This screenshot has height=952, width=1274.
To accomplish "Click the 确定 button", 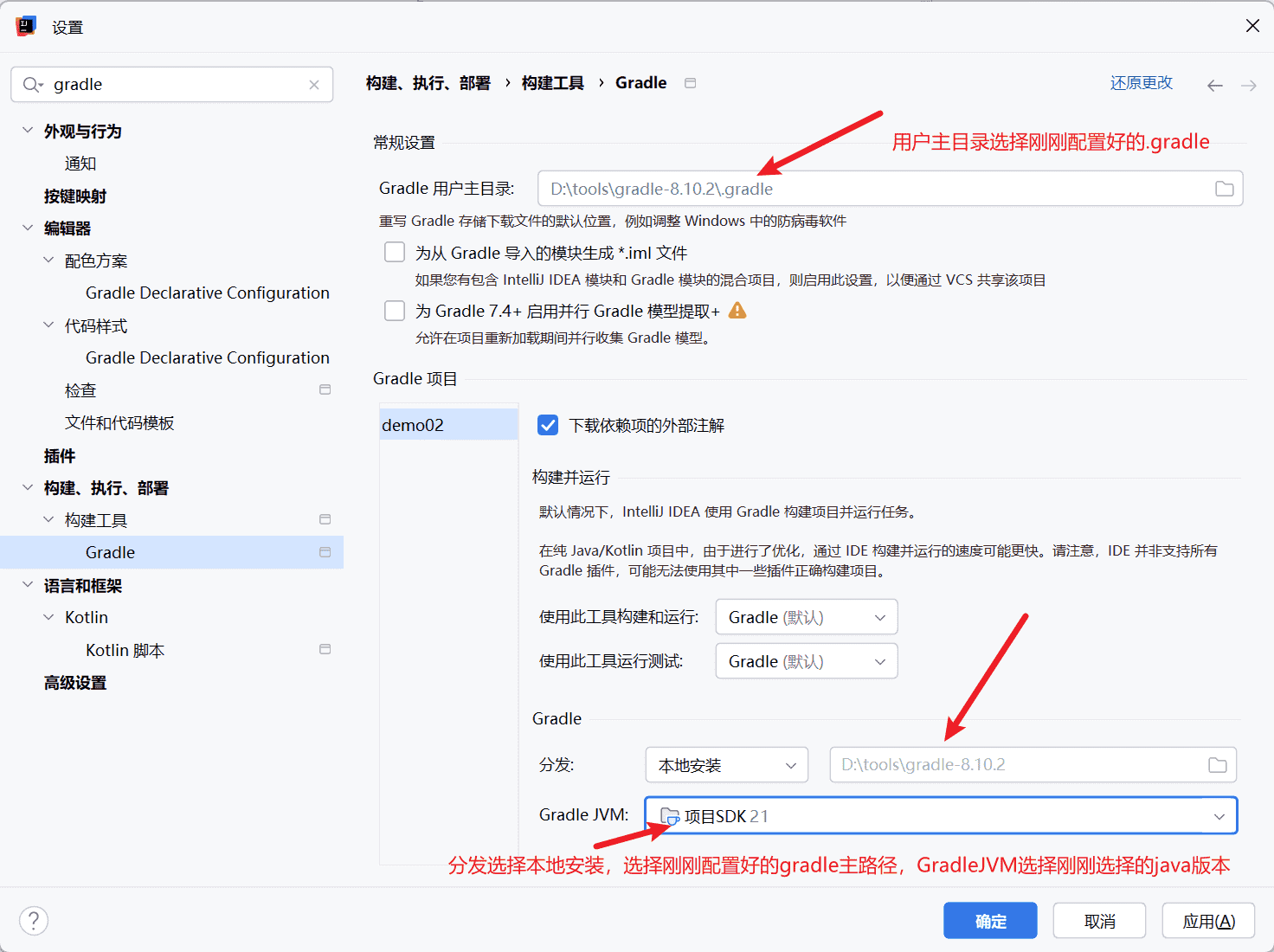I will (990, 921).
